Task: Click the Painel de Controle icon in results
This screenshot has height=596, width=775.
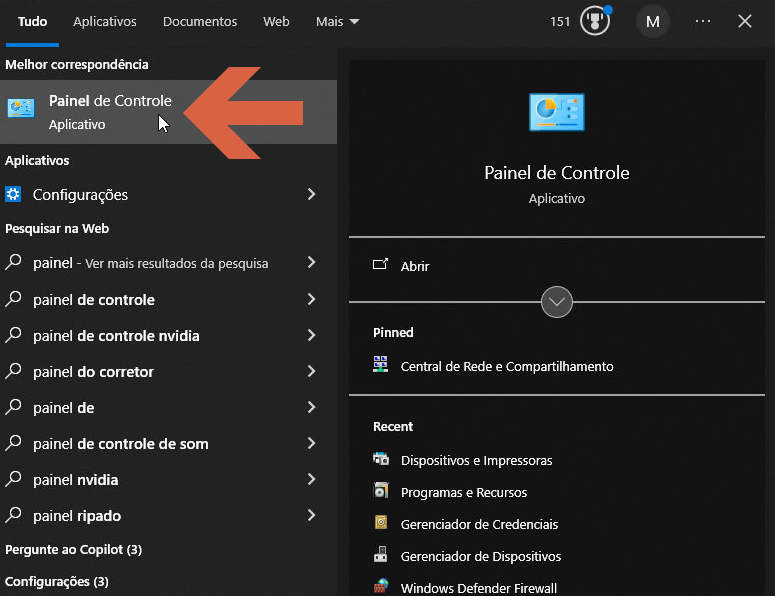Action: pos(21,107)
